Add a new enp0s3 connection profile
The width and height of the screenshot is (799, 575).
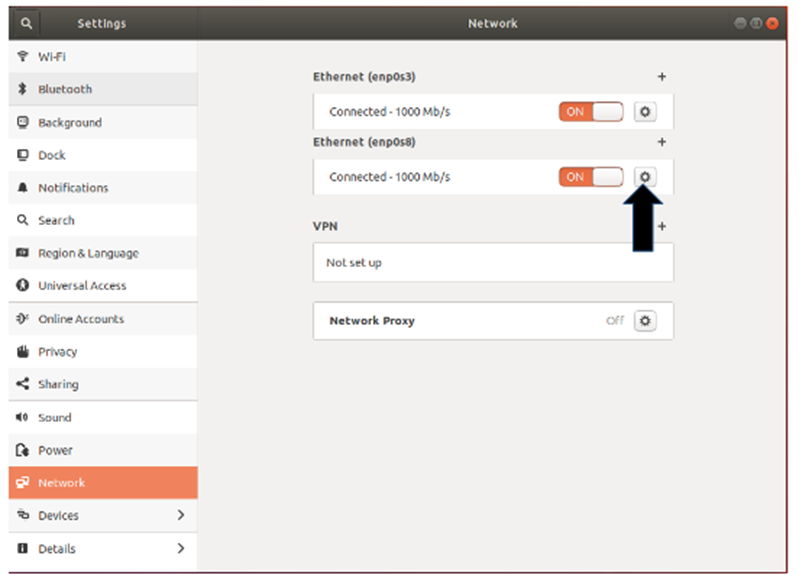(x=661, y=77)
